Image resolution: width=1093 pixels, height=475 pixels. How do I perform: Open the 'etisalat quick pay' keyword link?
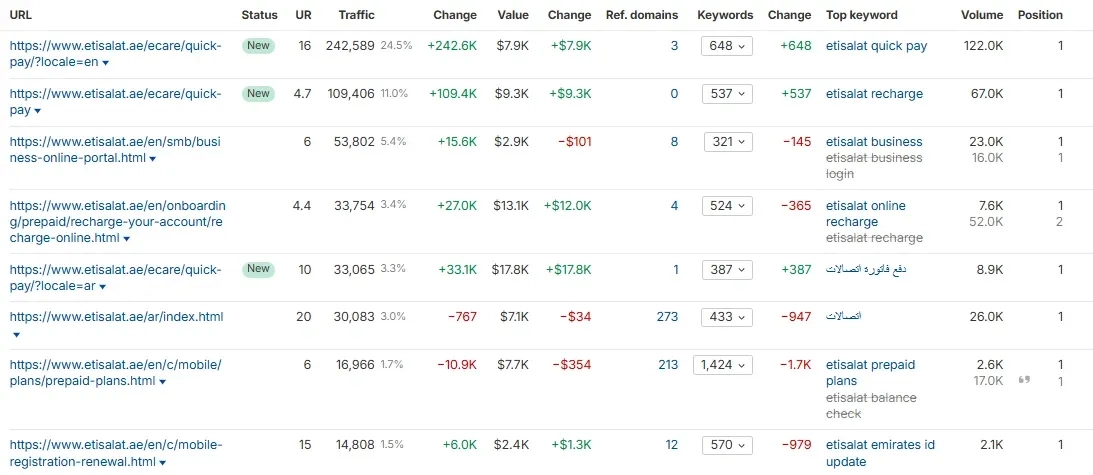(876, 46)
